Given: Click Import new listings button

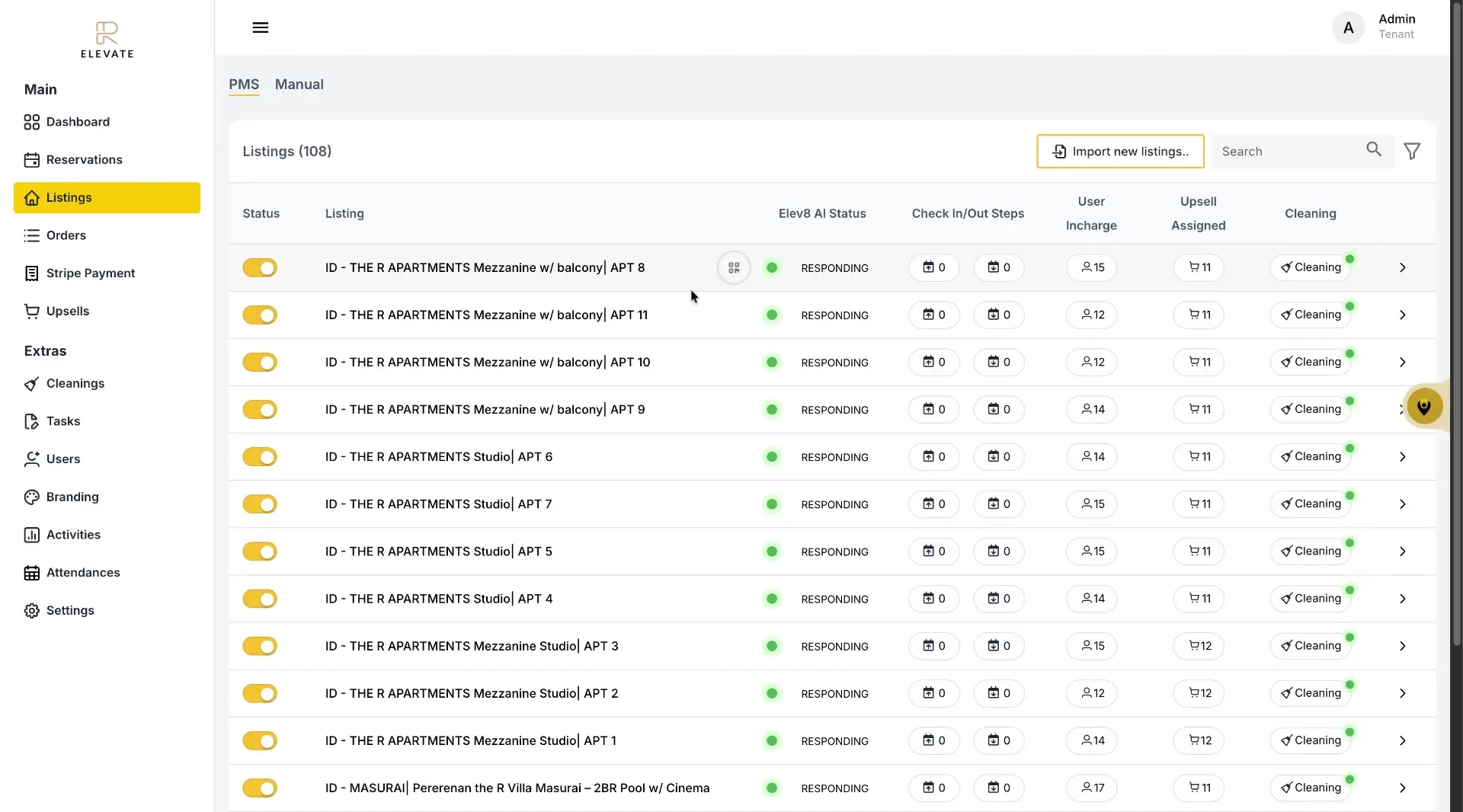Looking at the screenshot, I should click(1119, 151).
